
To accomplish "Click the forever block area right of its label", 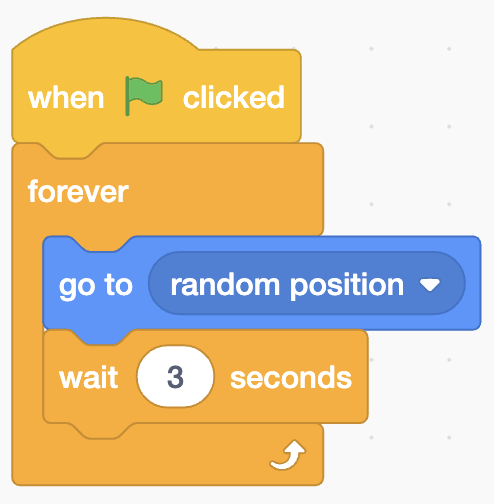I will point(227,191).
